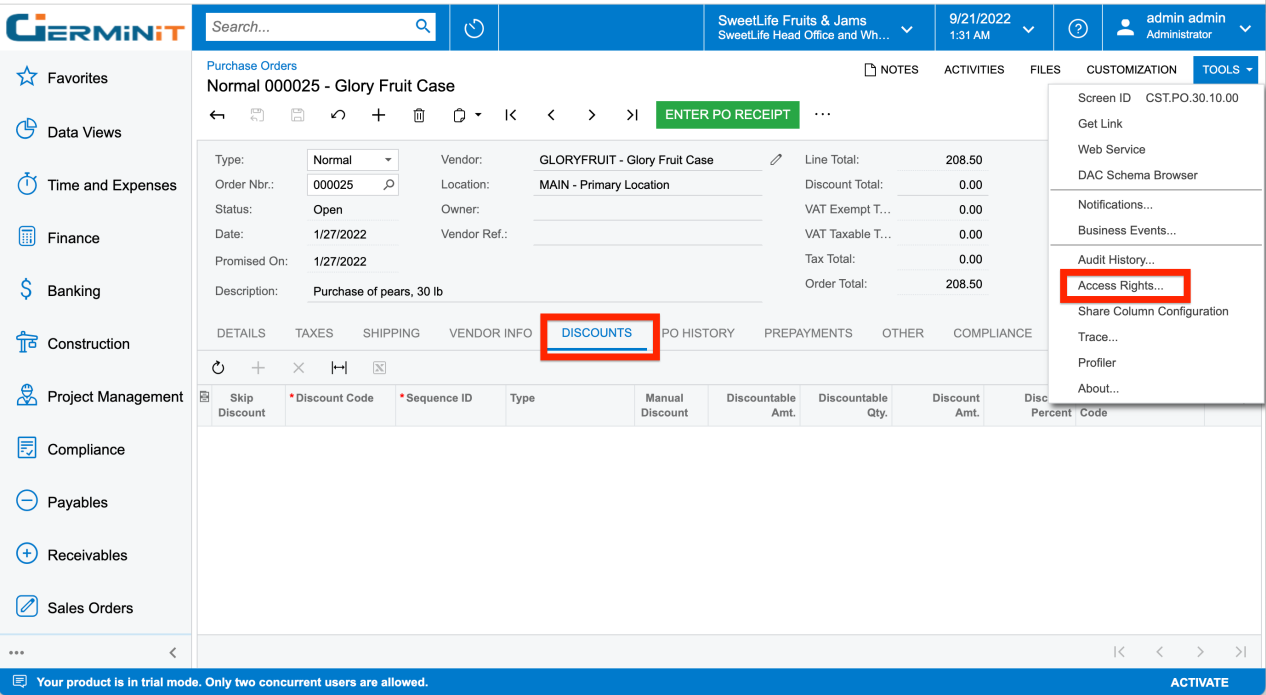Add a new record with plus icon
The image size is (1266, 695).
pos(378,115)
